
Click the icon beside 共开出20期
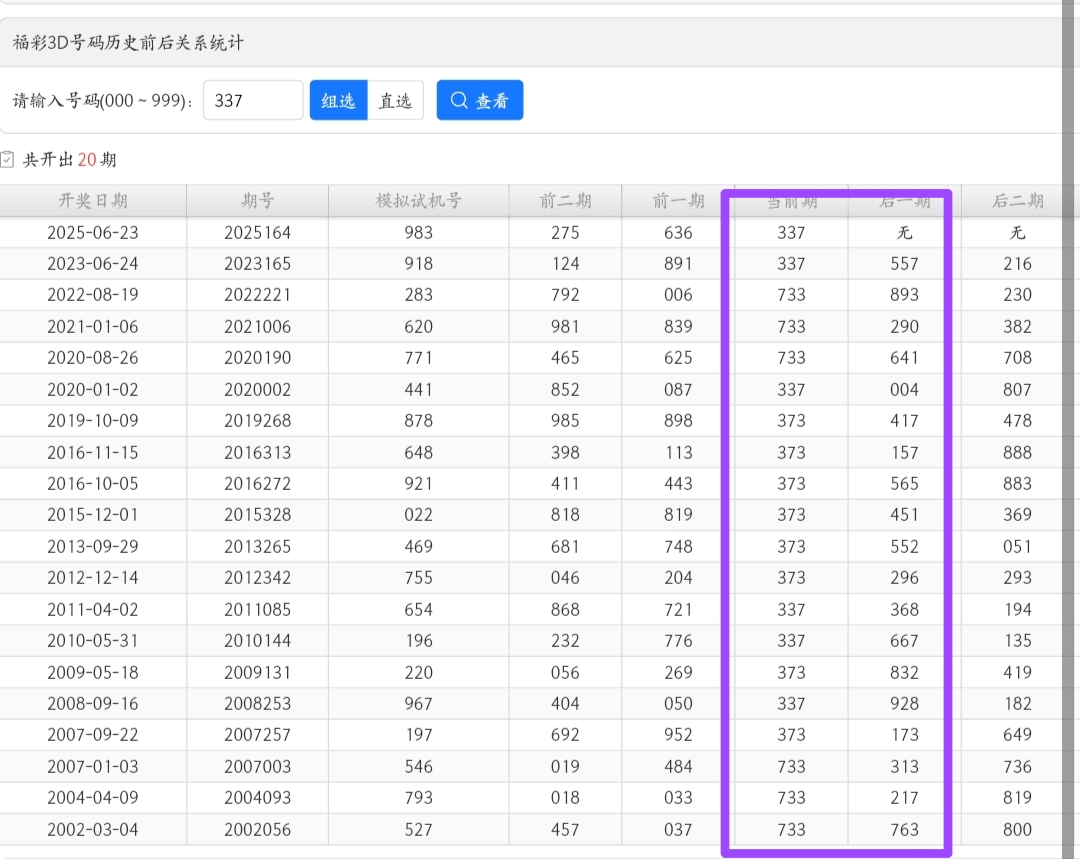coord(7,160)
